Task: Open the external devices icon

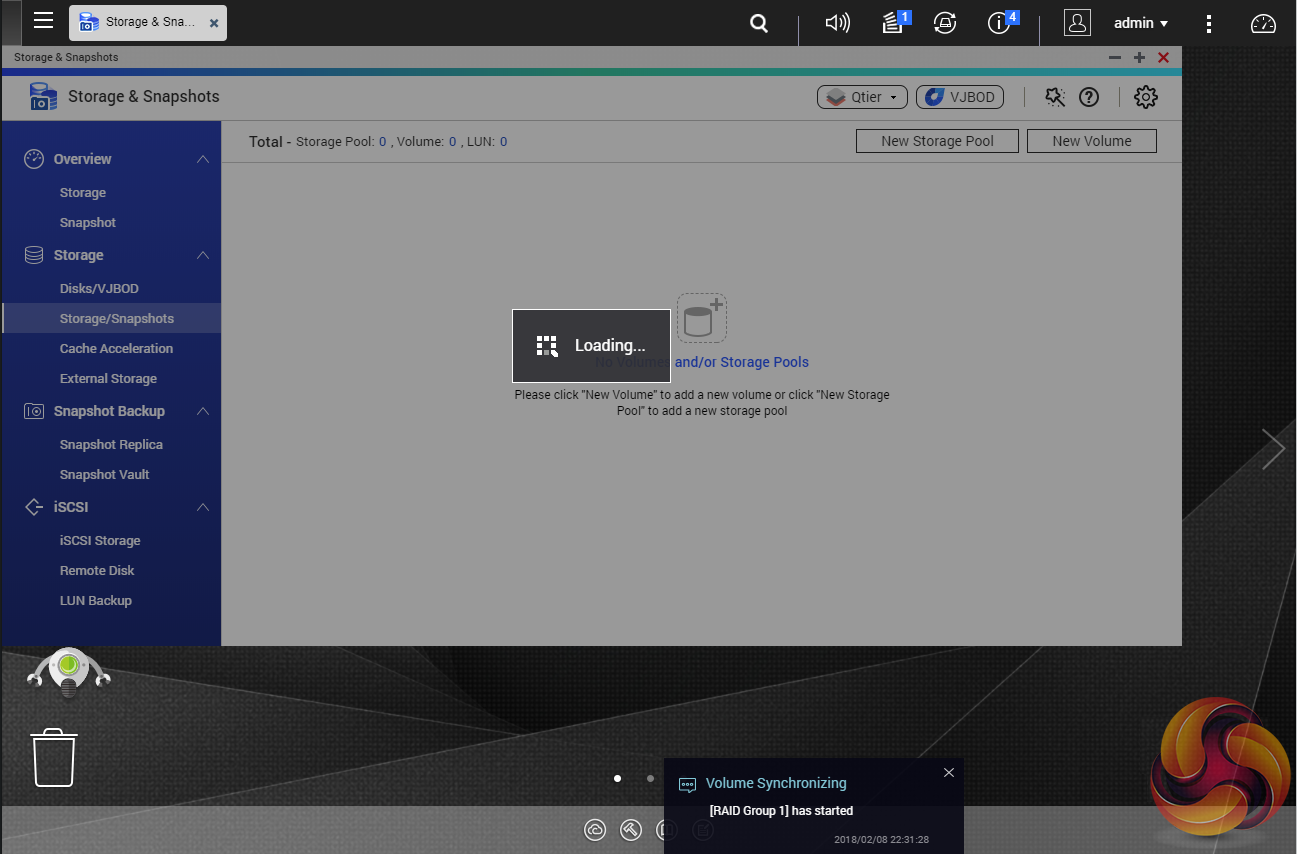Action: coord(944,23)
